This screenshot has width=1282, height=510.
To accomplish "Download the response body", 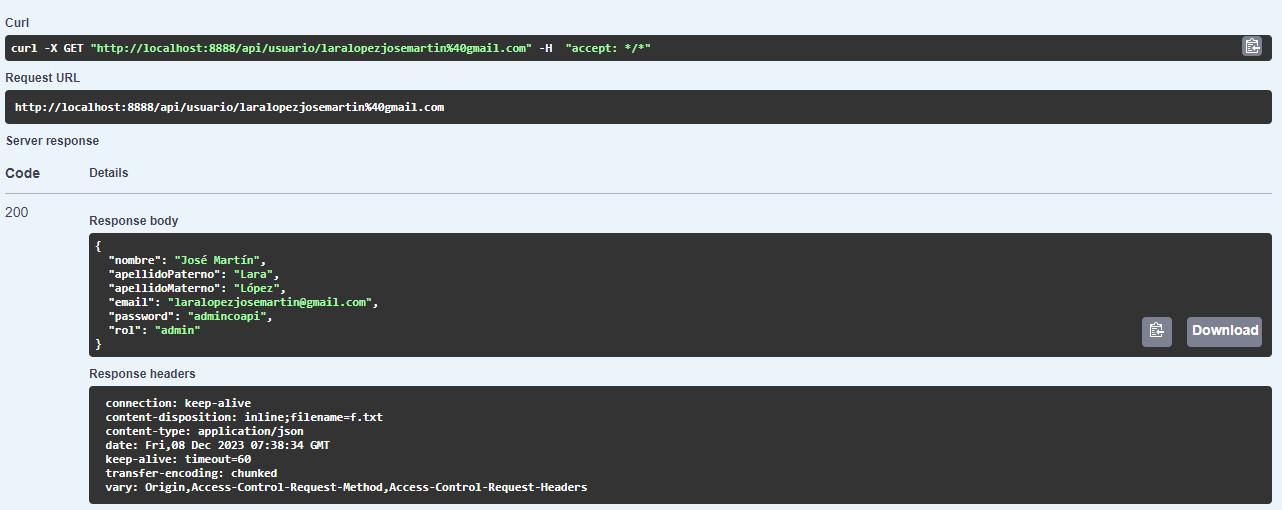I will tap(1224, 331).
